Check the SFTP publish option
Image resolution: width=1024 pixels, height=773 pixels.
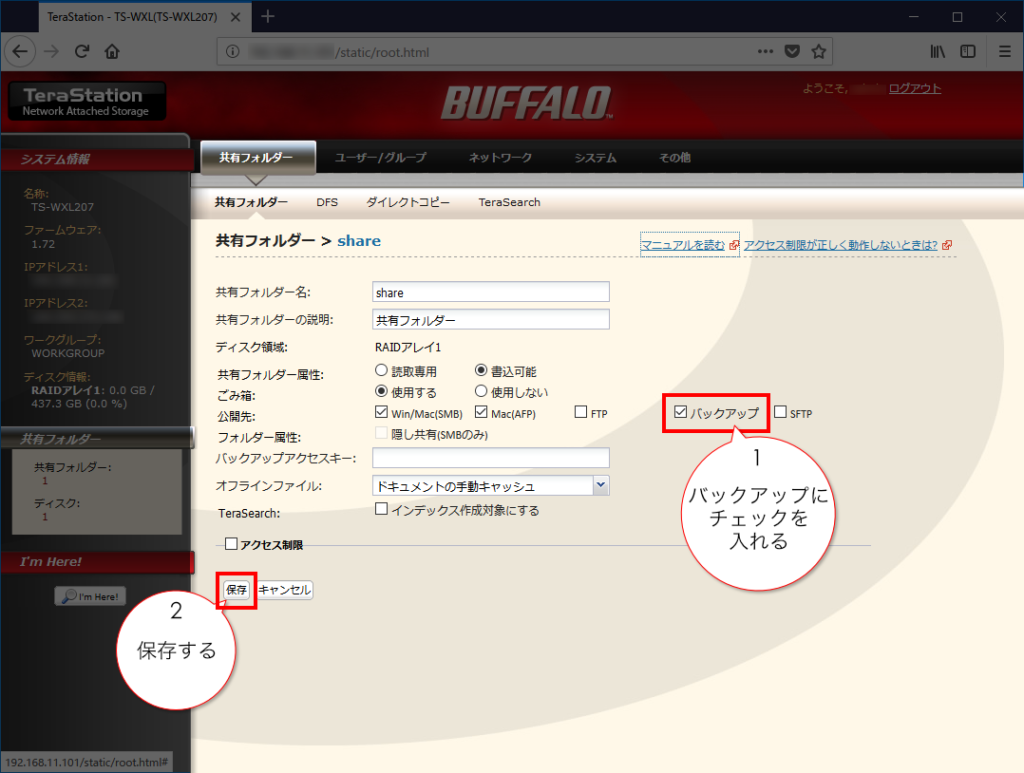pos(778,412)
